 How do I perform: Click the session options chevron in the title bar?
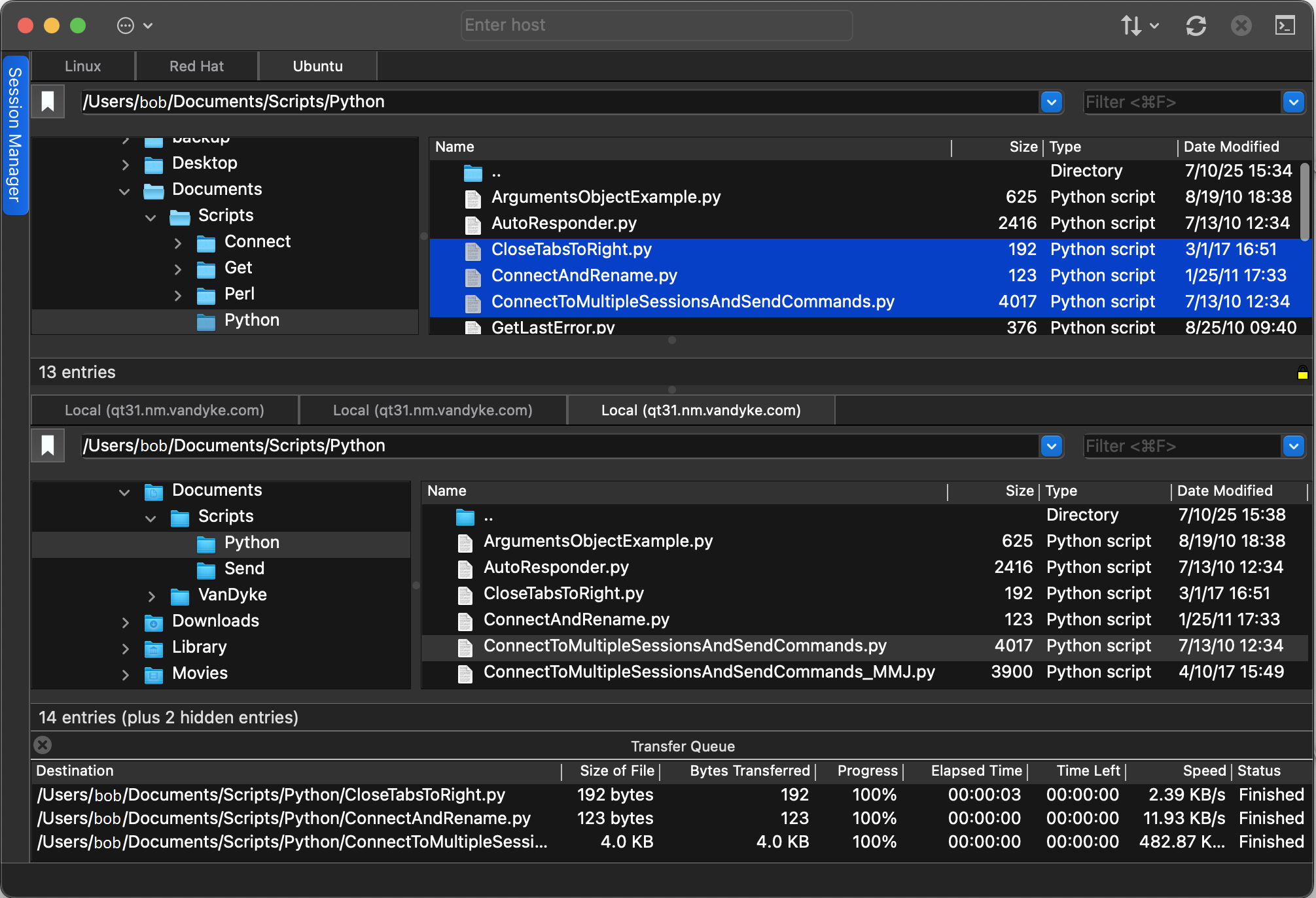pyautogui.click(x=148, y=26)
